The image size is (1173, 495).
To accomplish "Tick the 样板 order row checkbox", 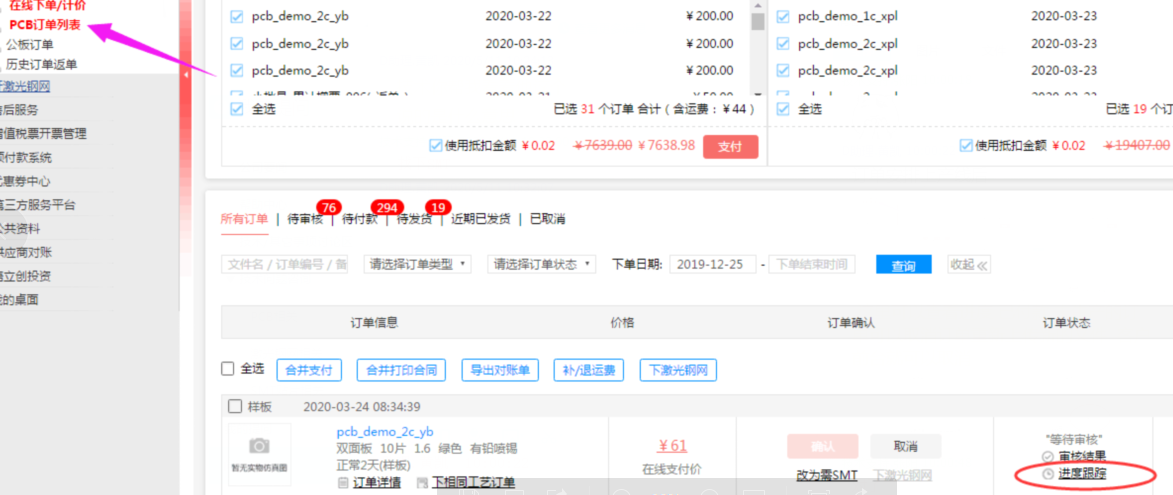I will point(235,407).
